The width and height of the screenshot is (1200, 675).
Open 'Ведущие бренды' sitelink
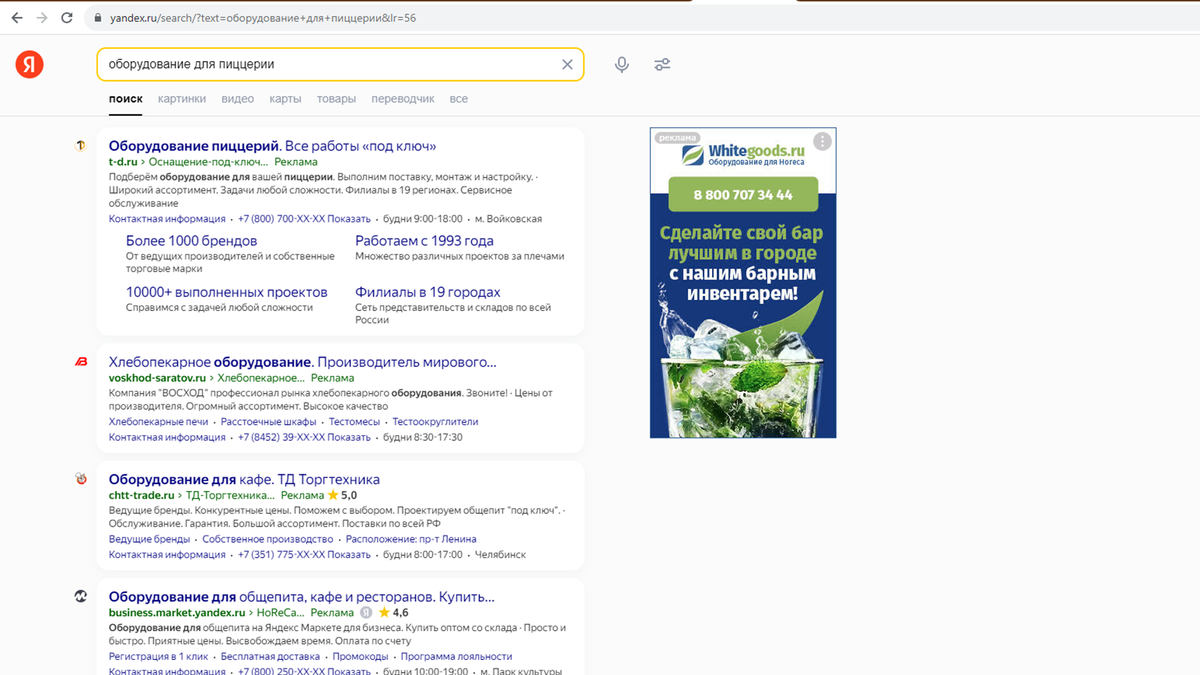150,539
